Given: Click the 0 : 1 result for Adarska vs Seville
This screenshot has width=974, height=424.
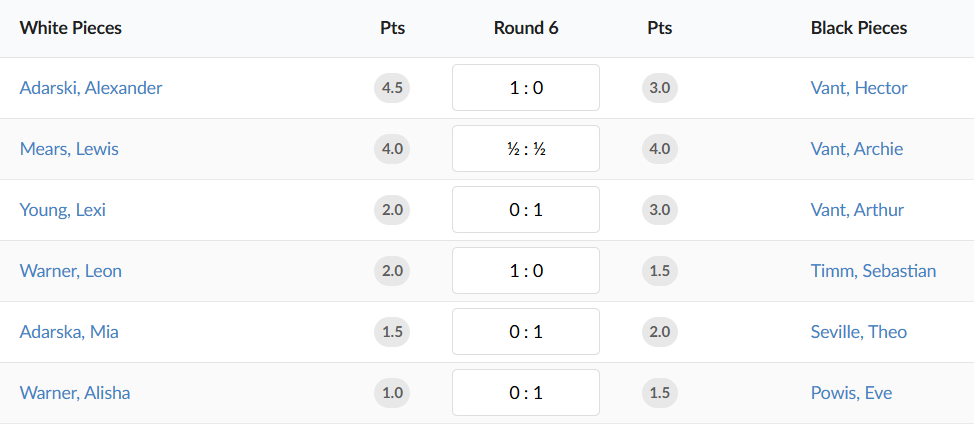Looking at the screenshot, I should click(526, 332).
